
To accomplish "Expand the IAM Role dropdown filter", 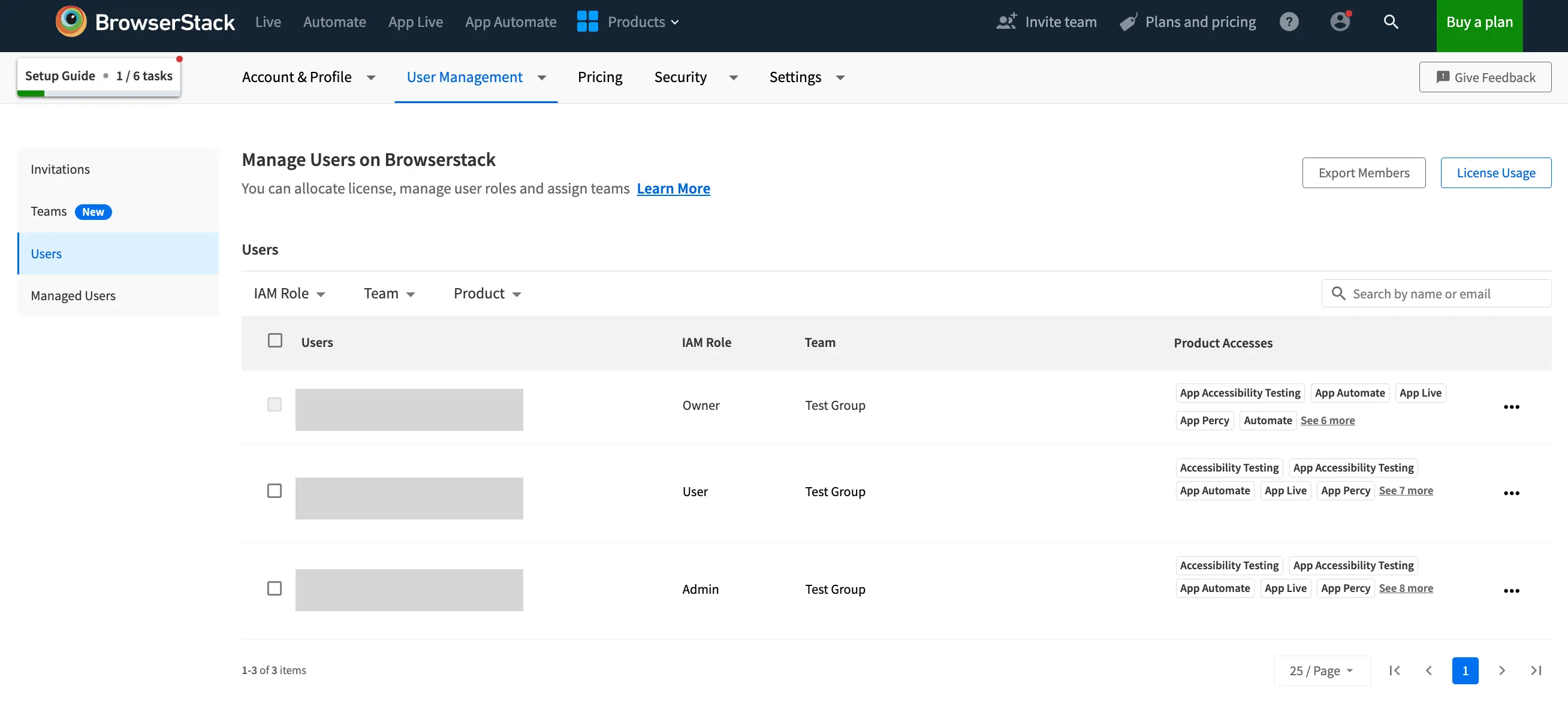I will click(x=289, y=293).
